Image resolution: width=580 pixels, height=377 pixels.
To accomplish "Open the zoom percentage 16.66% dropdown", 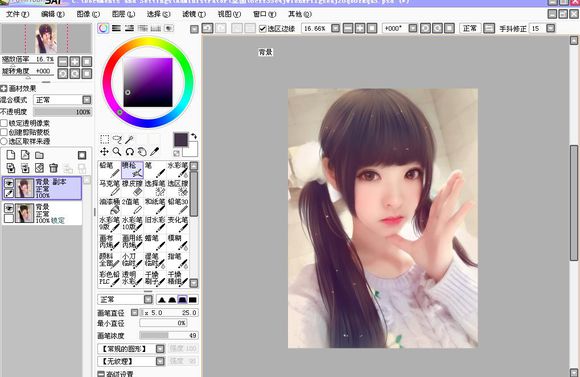I will (x=335, y=28).
